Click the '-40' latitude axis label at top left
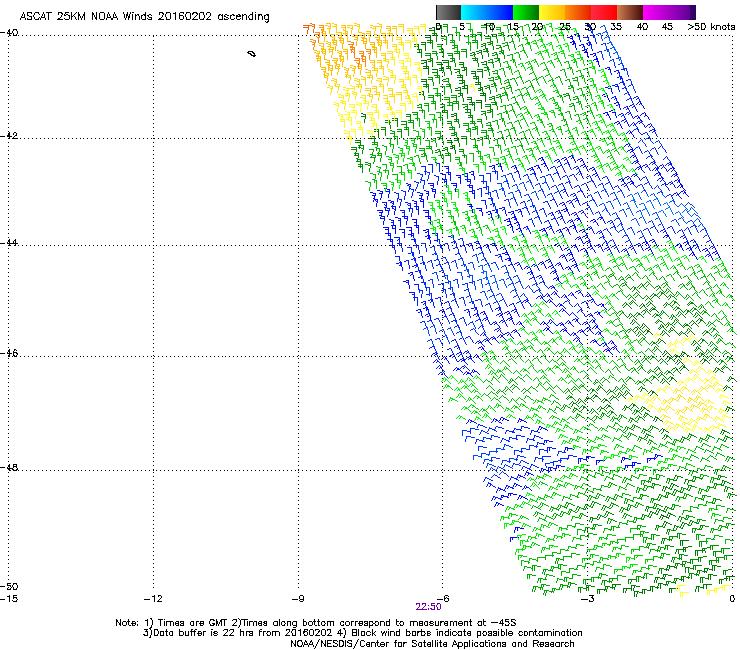 (x=9, y=33)
